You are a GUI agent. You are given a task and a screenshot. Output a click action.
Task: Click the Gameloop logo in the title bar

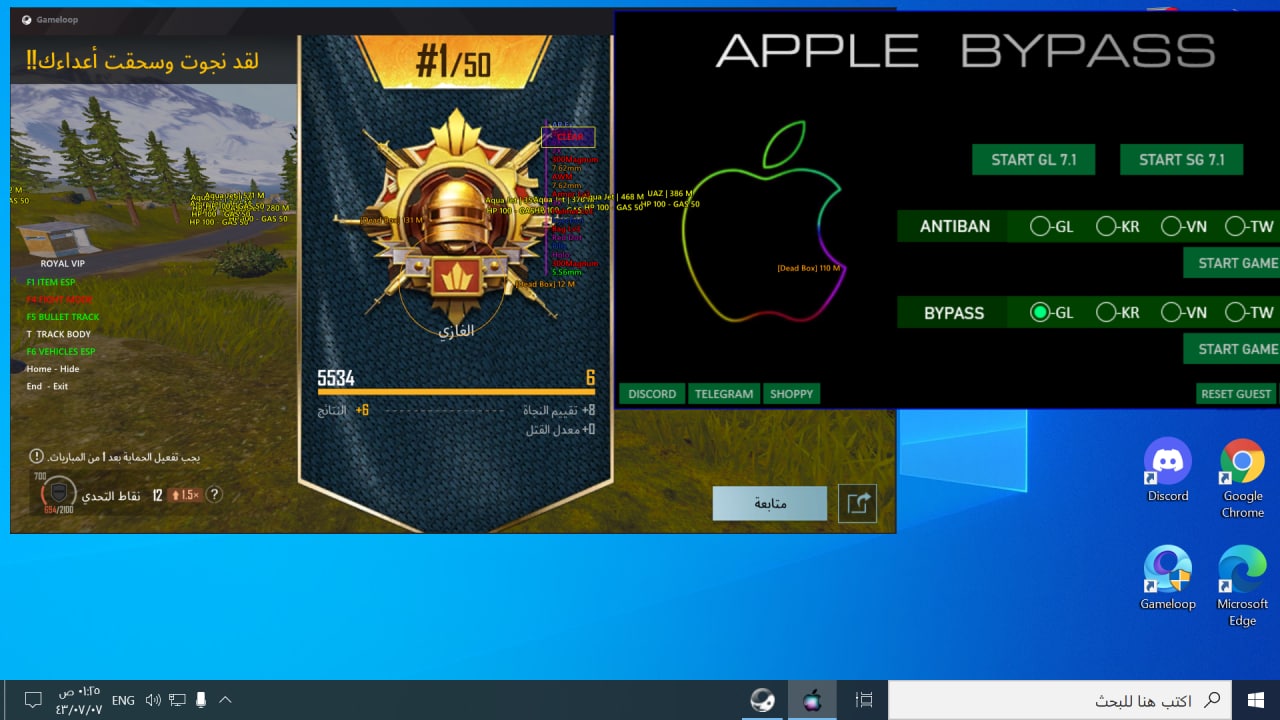[26, 19]
